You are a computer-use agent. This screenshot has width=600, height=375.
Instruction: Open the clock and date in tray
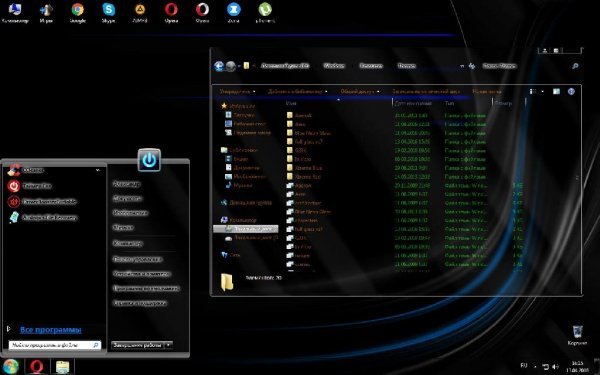578,367
